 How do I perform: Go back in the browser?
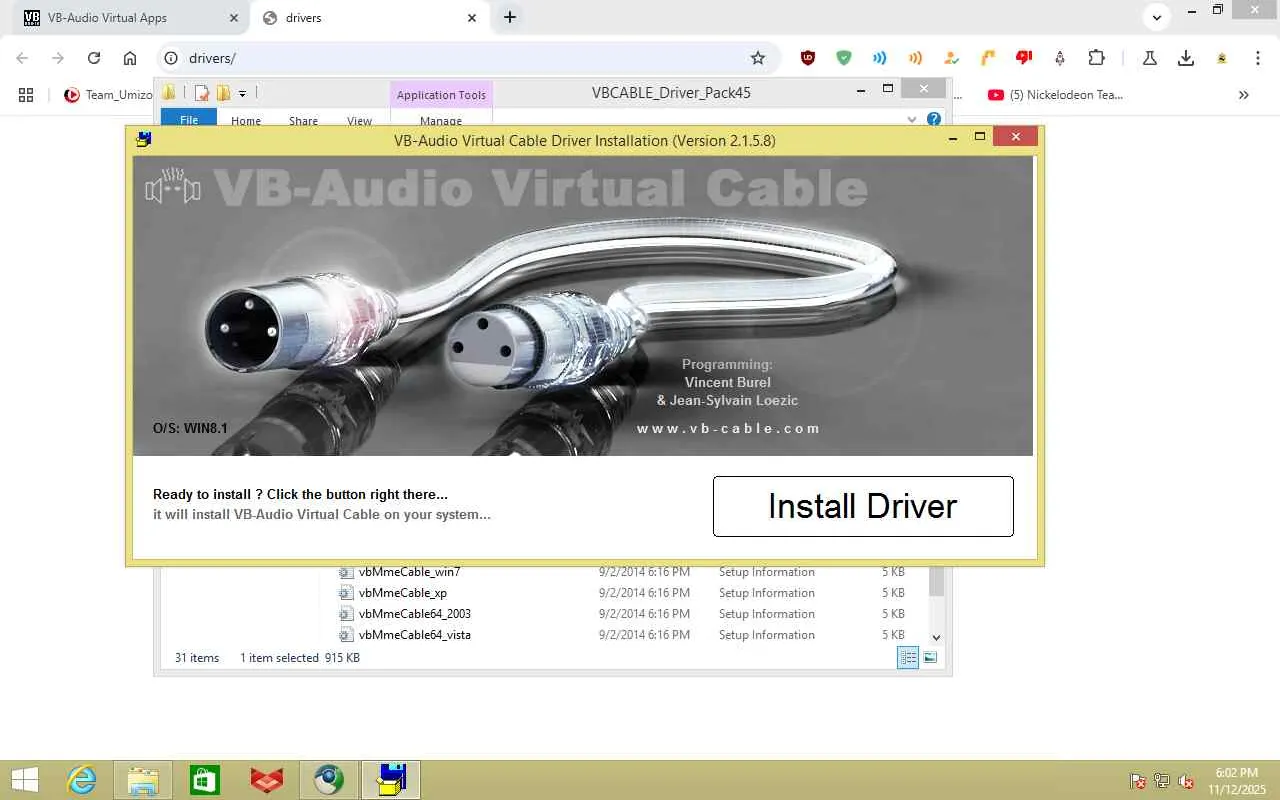tap(22, 58)
